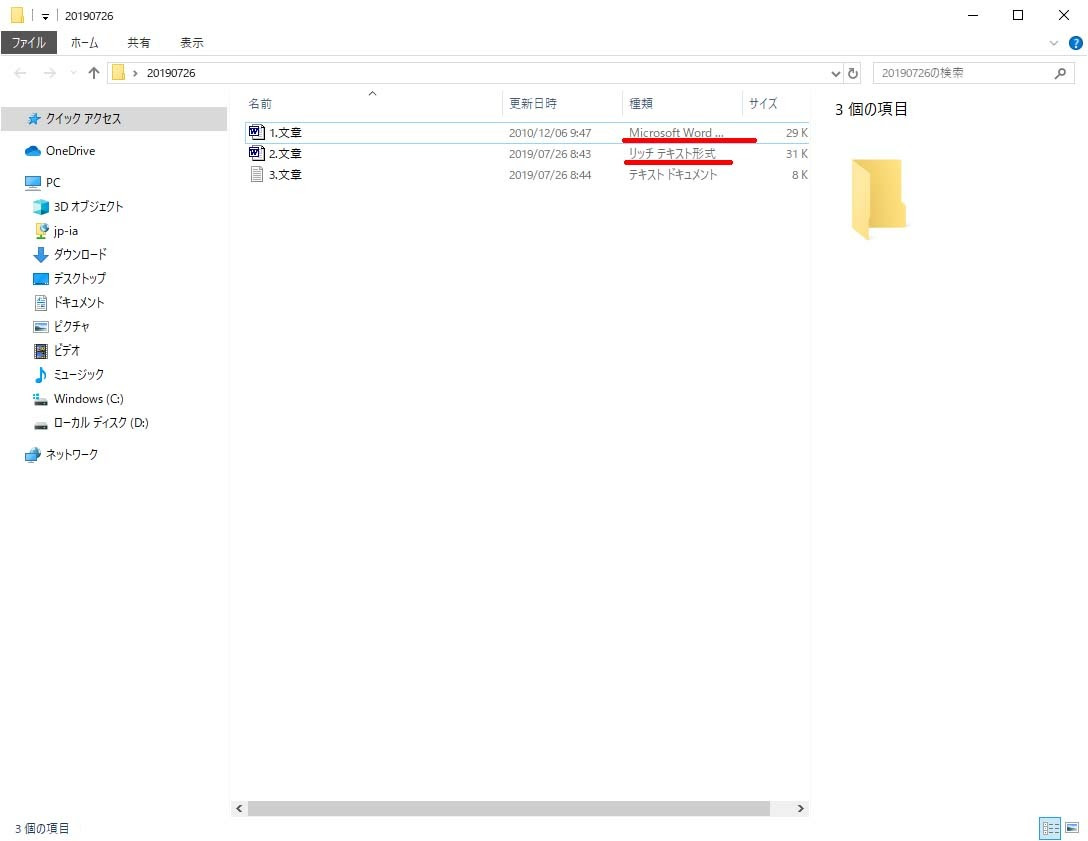This screenshot has height=841, width=1088.
Task: Sort by the サイズ column header
Action: [x=776, y=103]
